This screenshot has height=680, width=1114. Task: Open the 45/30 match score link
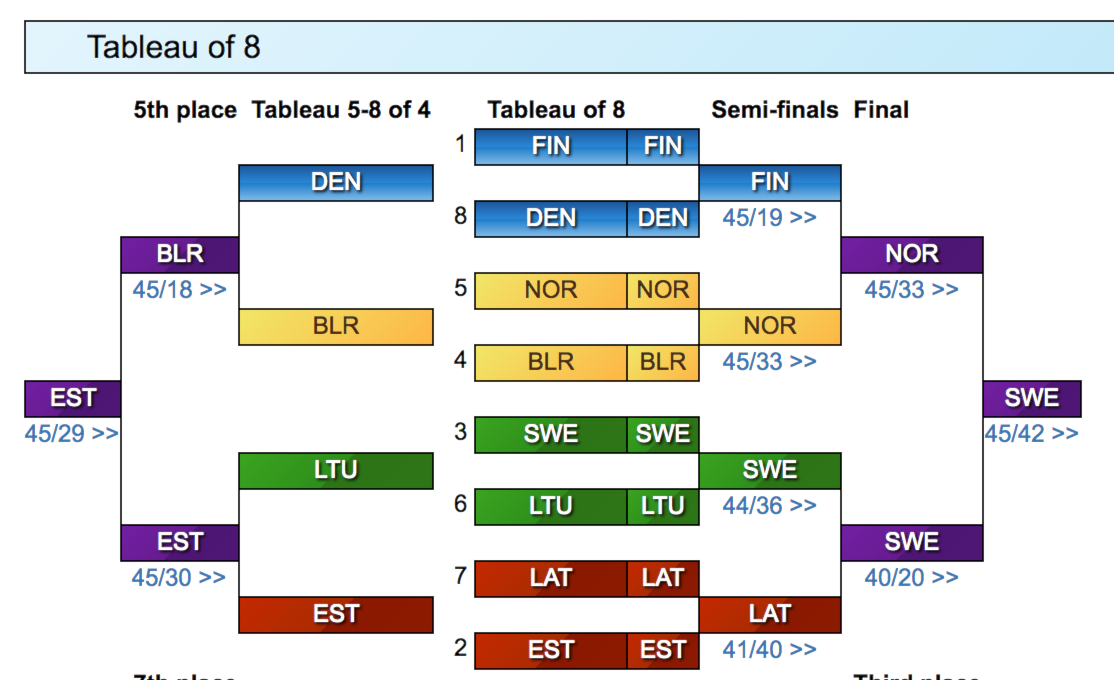(x=179, y=578)
